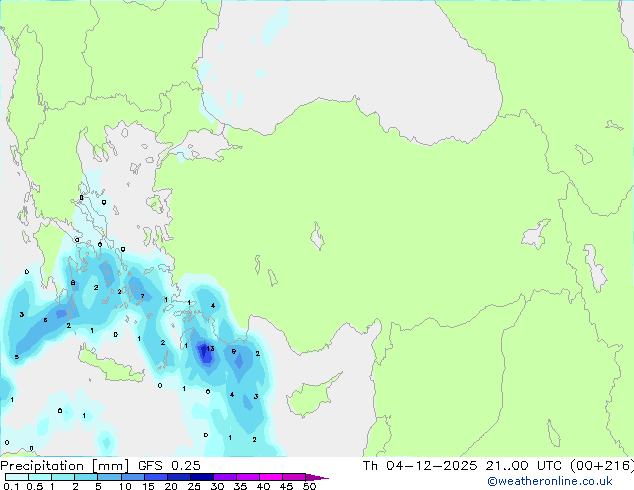Click the 45–50 mm legend color swatch
The image size is (634, 490).
click(x=294, y=477)
